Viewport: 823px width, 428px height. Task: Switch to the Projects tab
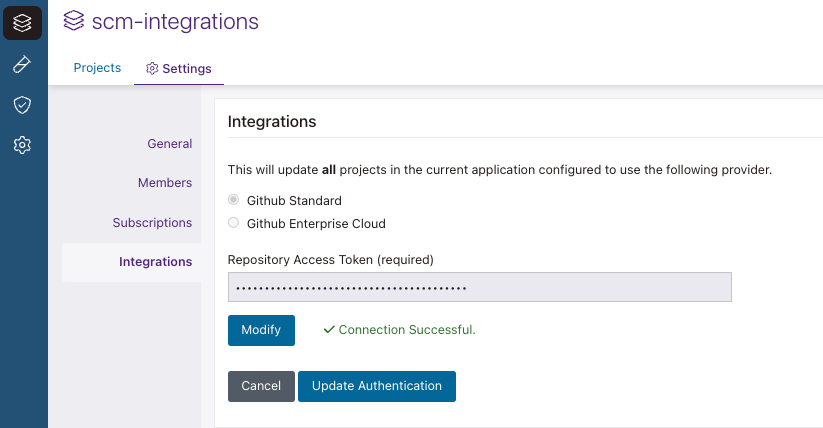point(97,68)
